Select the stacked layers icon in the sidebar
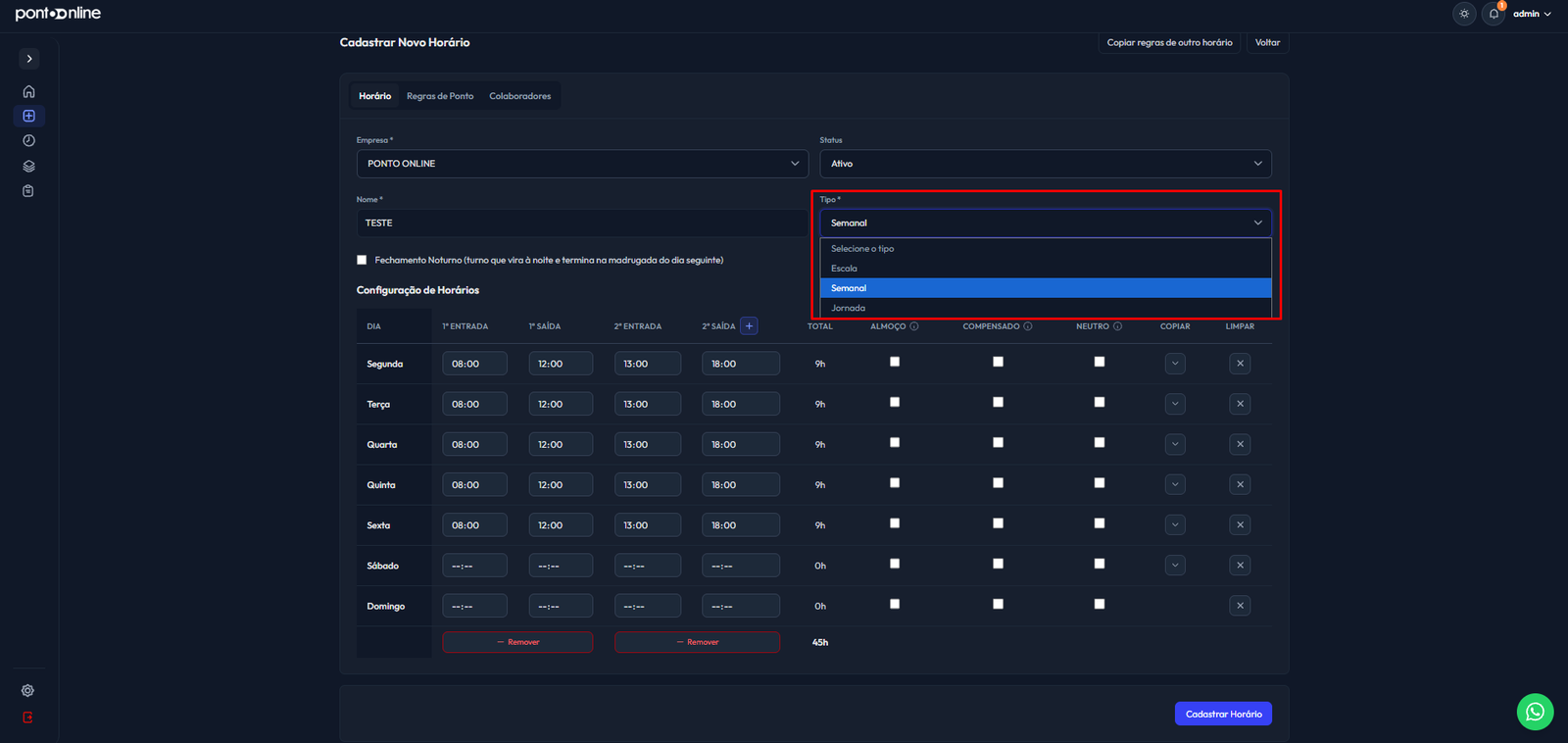1568x743 pixels. point(29,166)
